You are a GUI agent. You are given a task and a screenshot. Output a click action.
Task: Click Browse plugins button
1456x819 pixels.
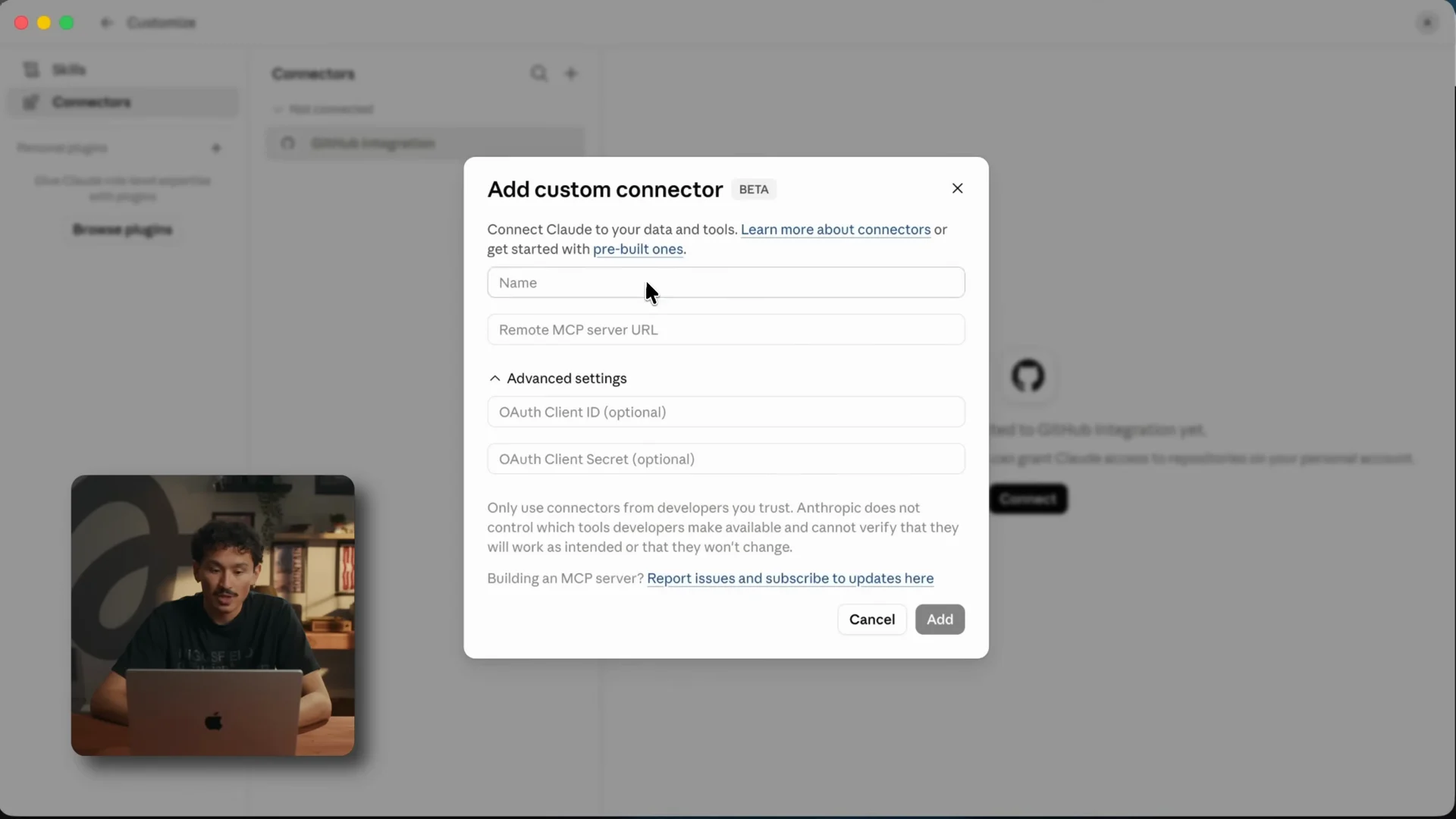coord(122,230)
